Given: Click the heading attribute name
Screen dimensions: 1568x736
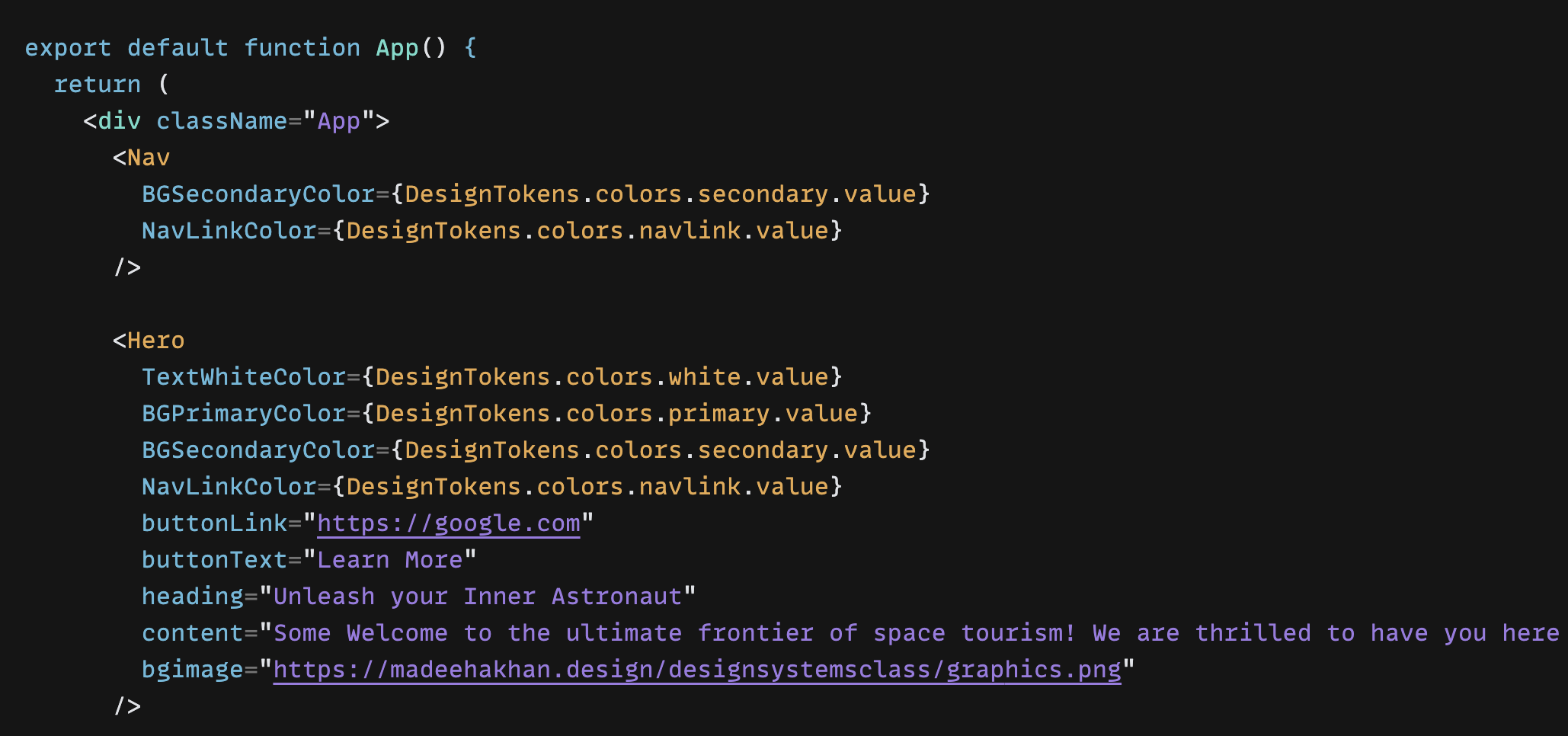Looking at the screenshot, I should tap(192, 597).
